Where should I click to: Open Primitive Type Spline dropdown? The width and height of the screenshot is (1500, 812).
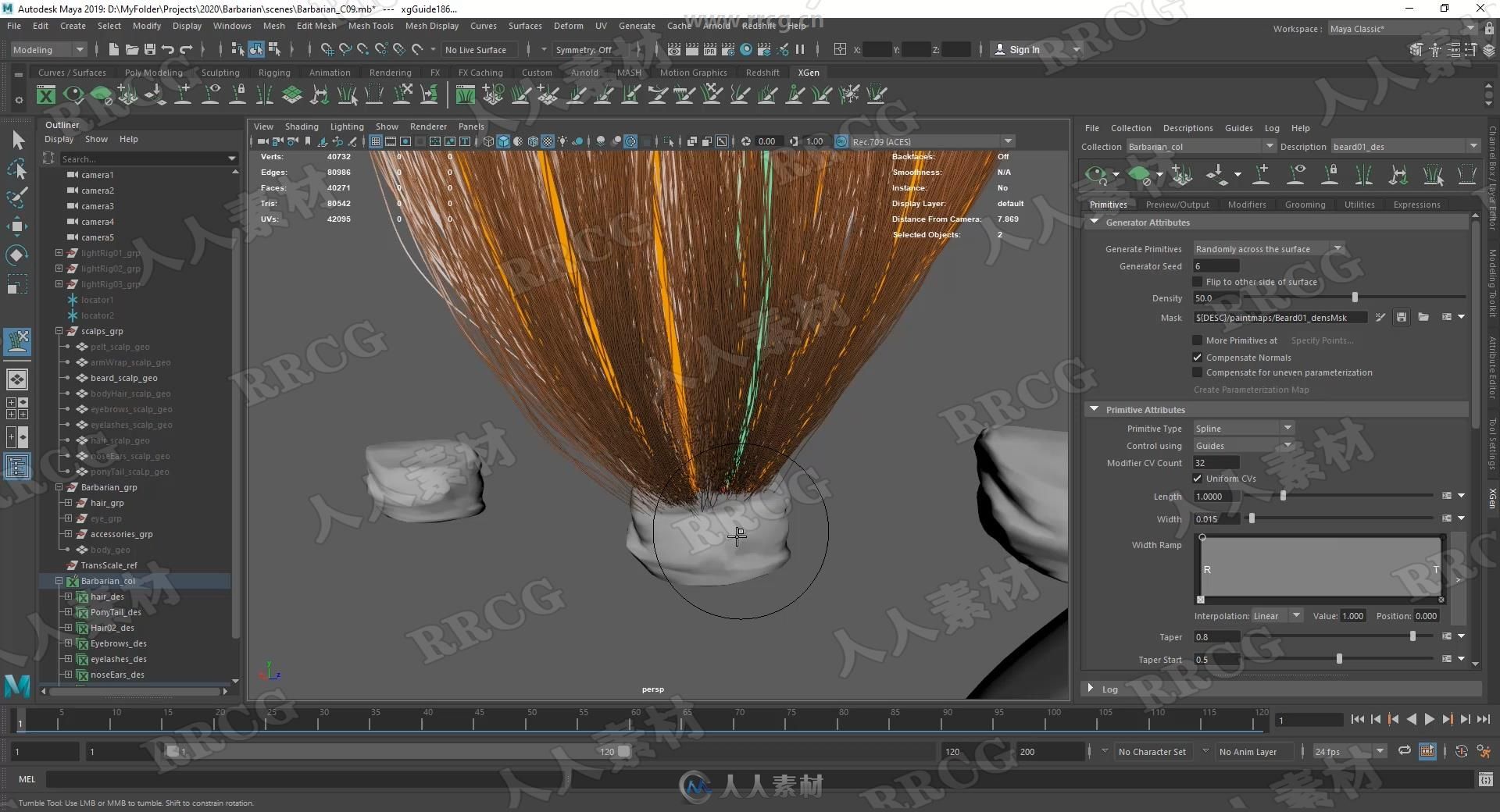click(x=1244, y=429)
